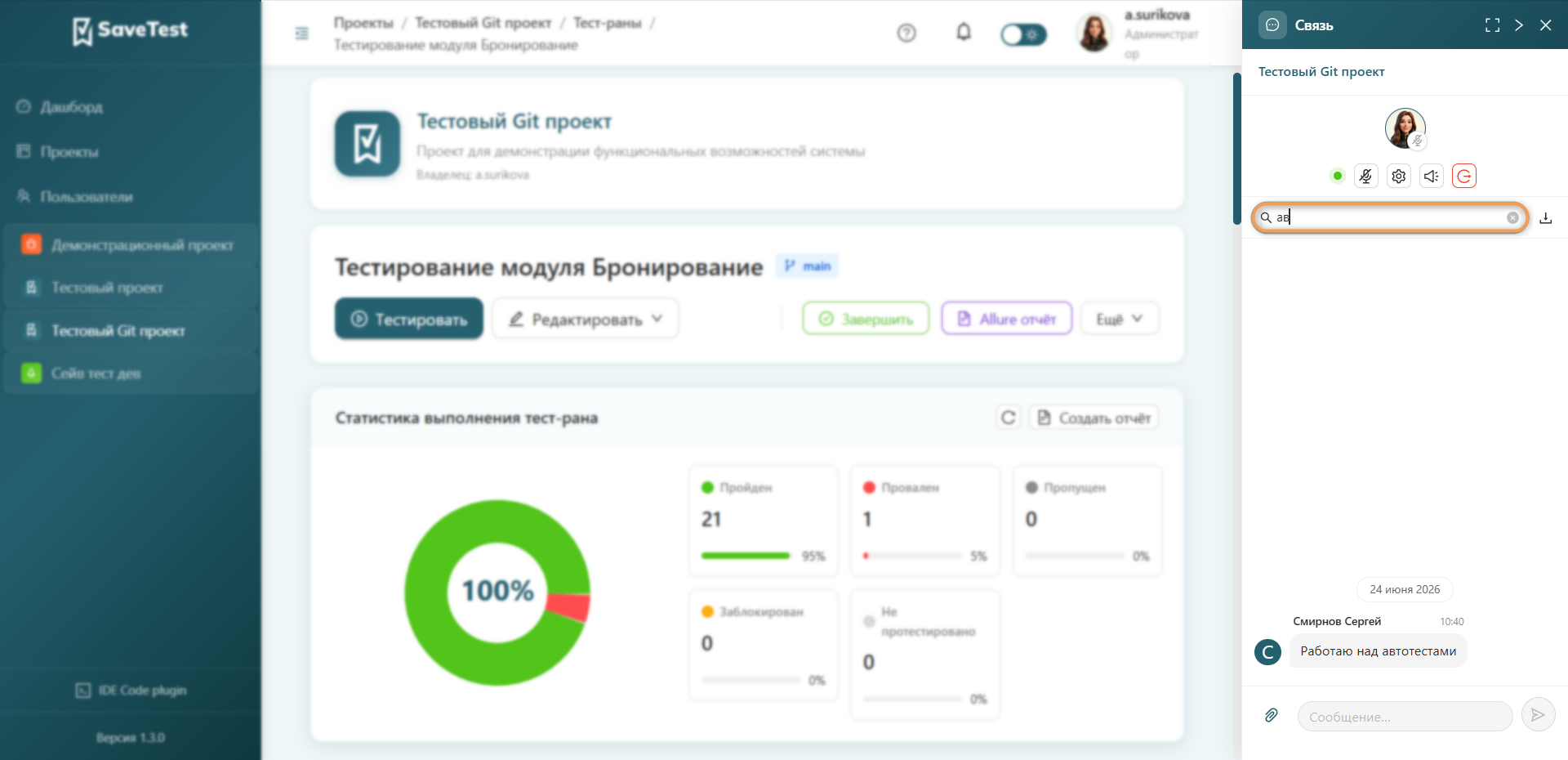Clear the chat search field
Image resolution: width=1568 pixels, height=760 pixels.
coord(1512,217)
